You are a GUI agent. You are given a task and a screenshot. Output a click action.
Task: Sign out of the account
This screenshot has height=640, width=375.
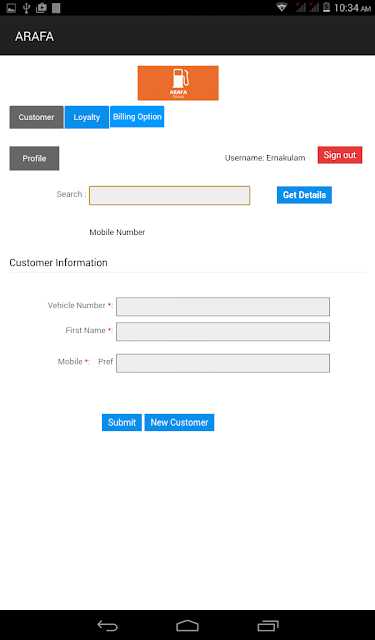point(340,155)
